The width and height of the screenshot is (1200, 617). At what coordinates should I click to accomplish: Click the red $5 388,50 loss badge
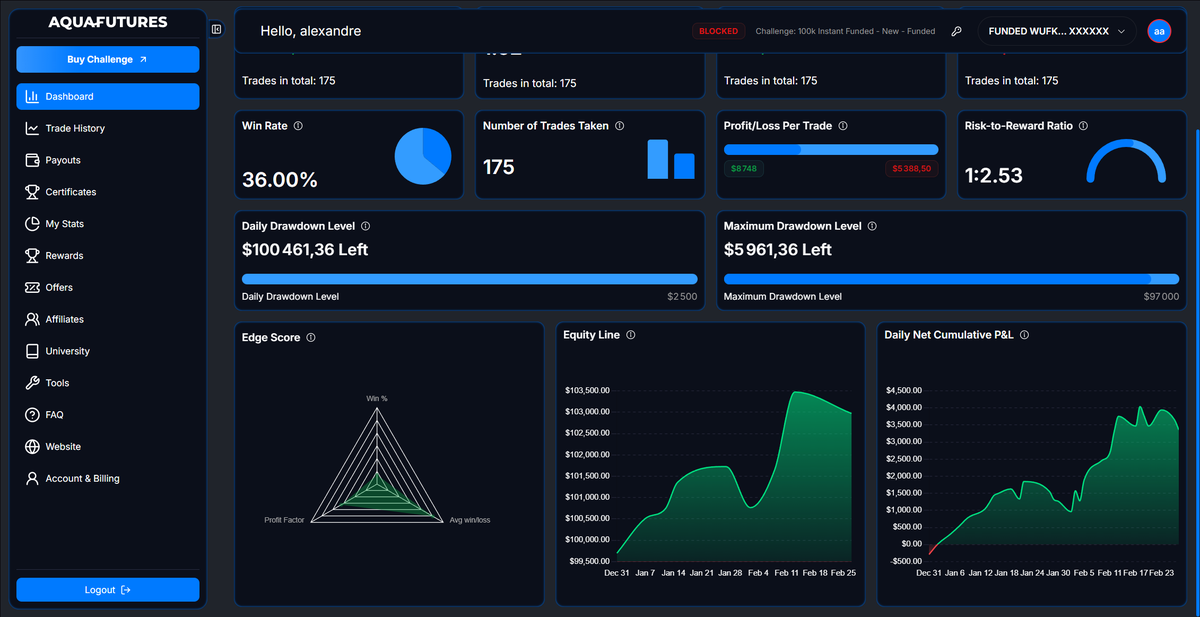[x=912, y=169]
